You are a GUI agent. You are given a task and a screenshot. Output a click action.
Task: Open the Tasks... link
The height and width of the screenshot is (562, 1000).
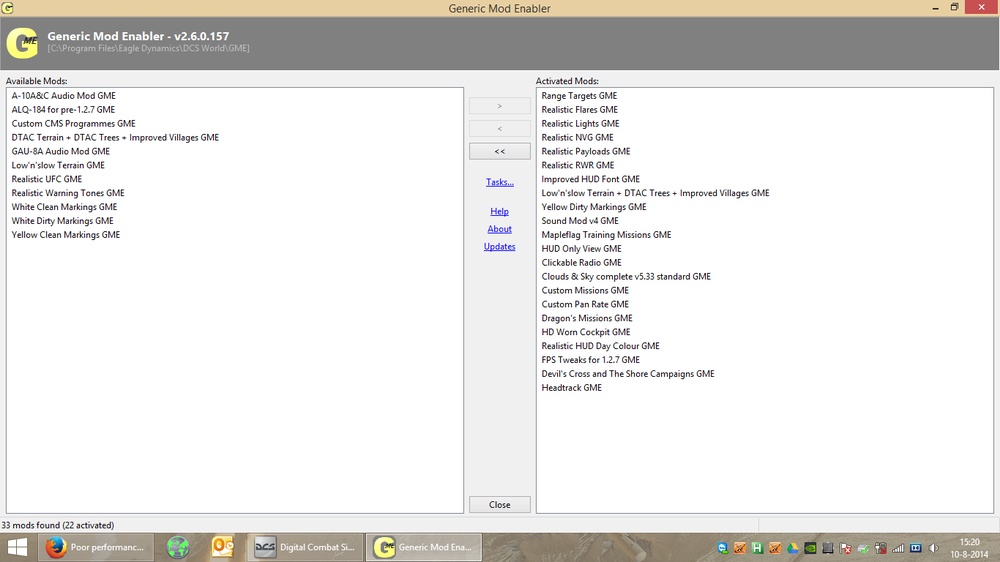499,182
